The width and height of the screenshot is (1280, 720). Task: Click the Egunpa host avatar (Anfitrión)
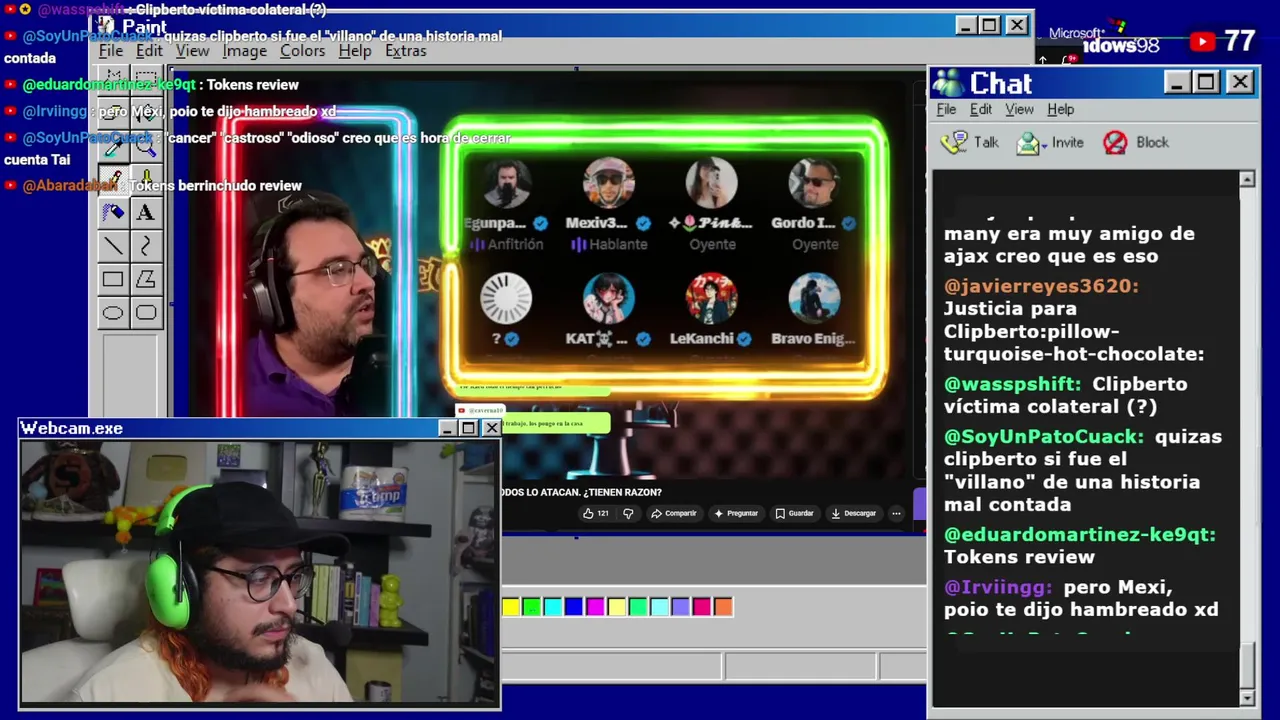pyautogui.click(x=506, y=183)
